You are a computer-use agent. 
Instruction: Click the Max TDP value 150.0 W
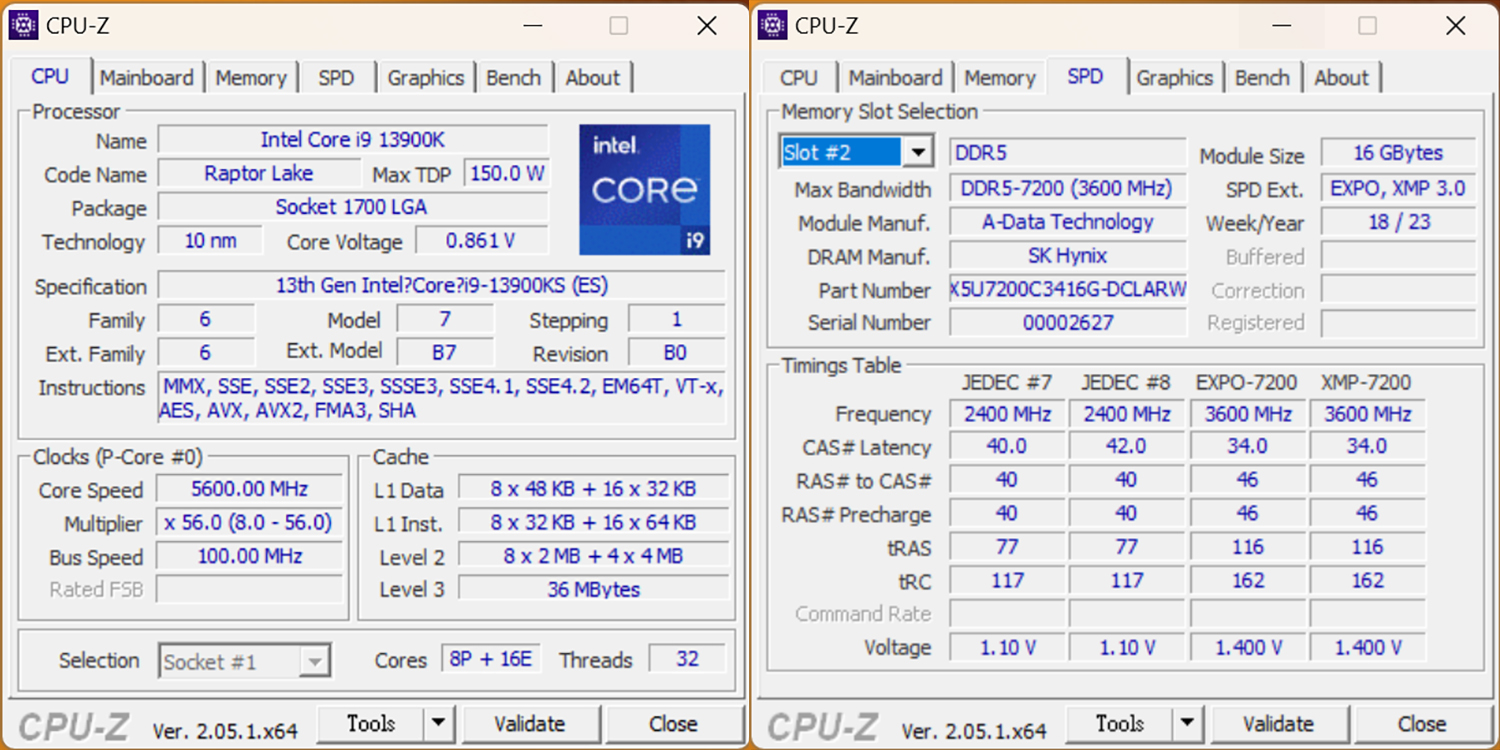point(507,173)
